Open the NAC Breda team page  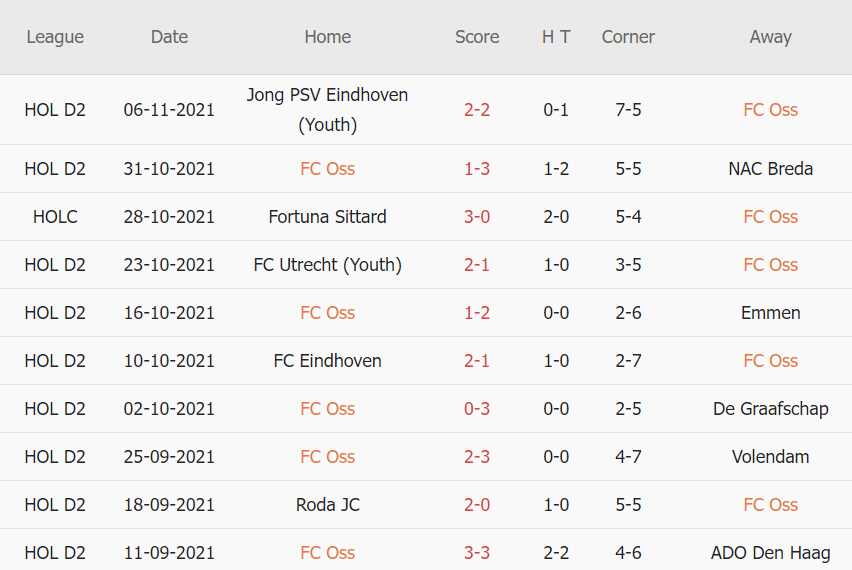770,169
